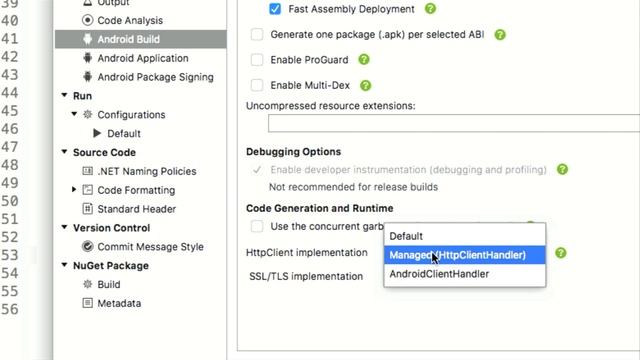Open help for Enable ProGuard

click(x=364, y=60)
